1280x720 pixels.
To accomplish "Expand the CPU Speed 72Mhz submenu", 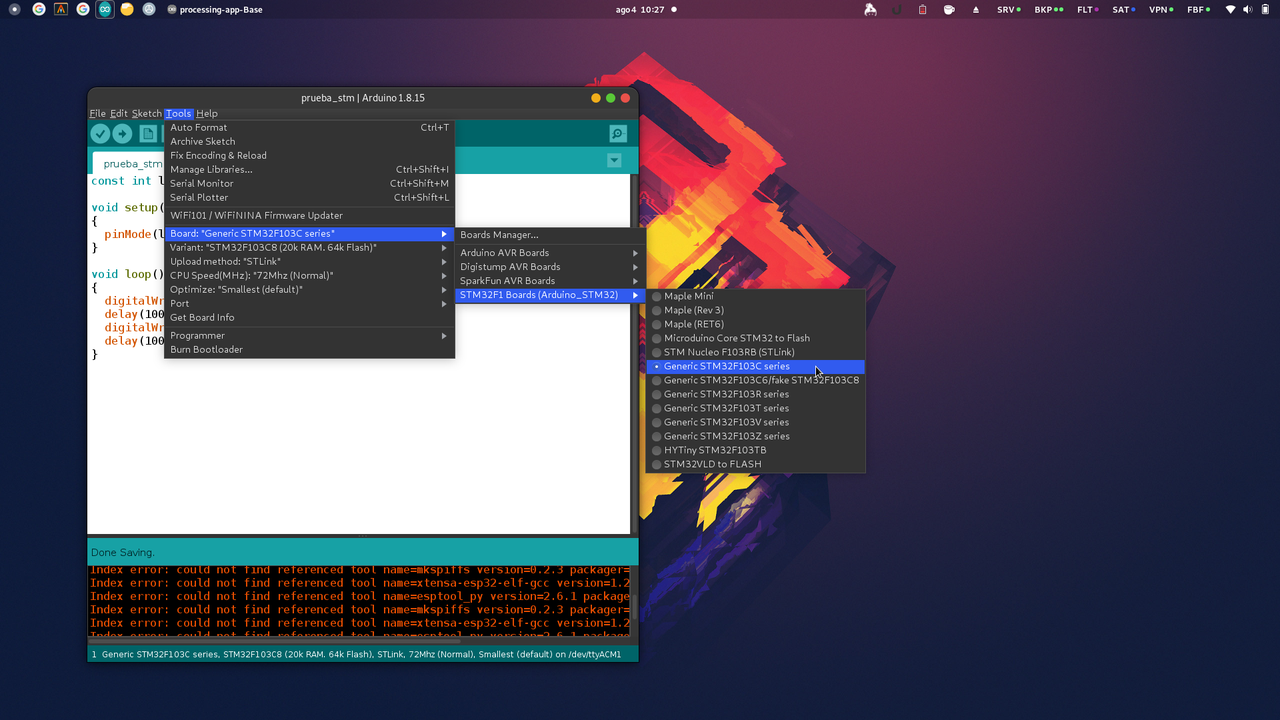I will (309, 276).
